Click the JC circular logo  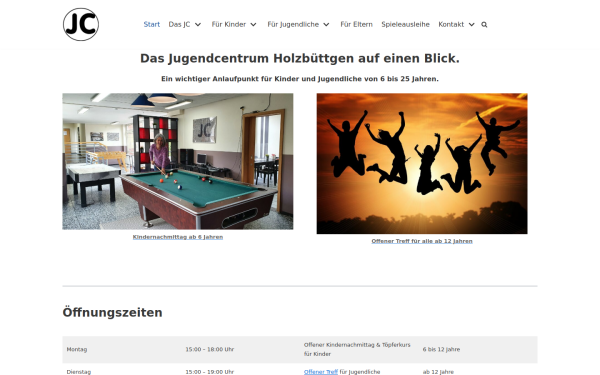tap(81, 24)
